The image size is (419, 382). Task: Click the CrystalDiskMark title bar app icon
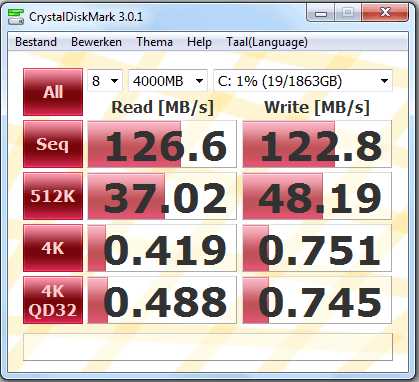click(16, 17)
